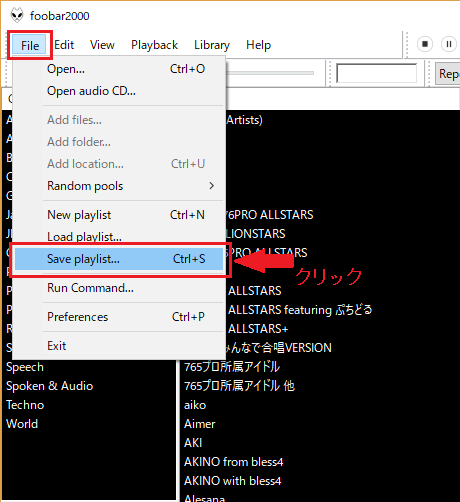Image resolution: width=460 pixels, height=502 pixels.
Task: Select the LIONSTARS artist row
Action: [x=343, y=234]
